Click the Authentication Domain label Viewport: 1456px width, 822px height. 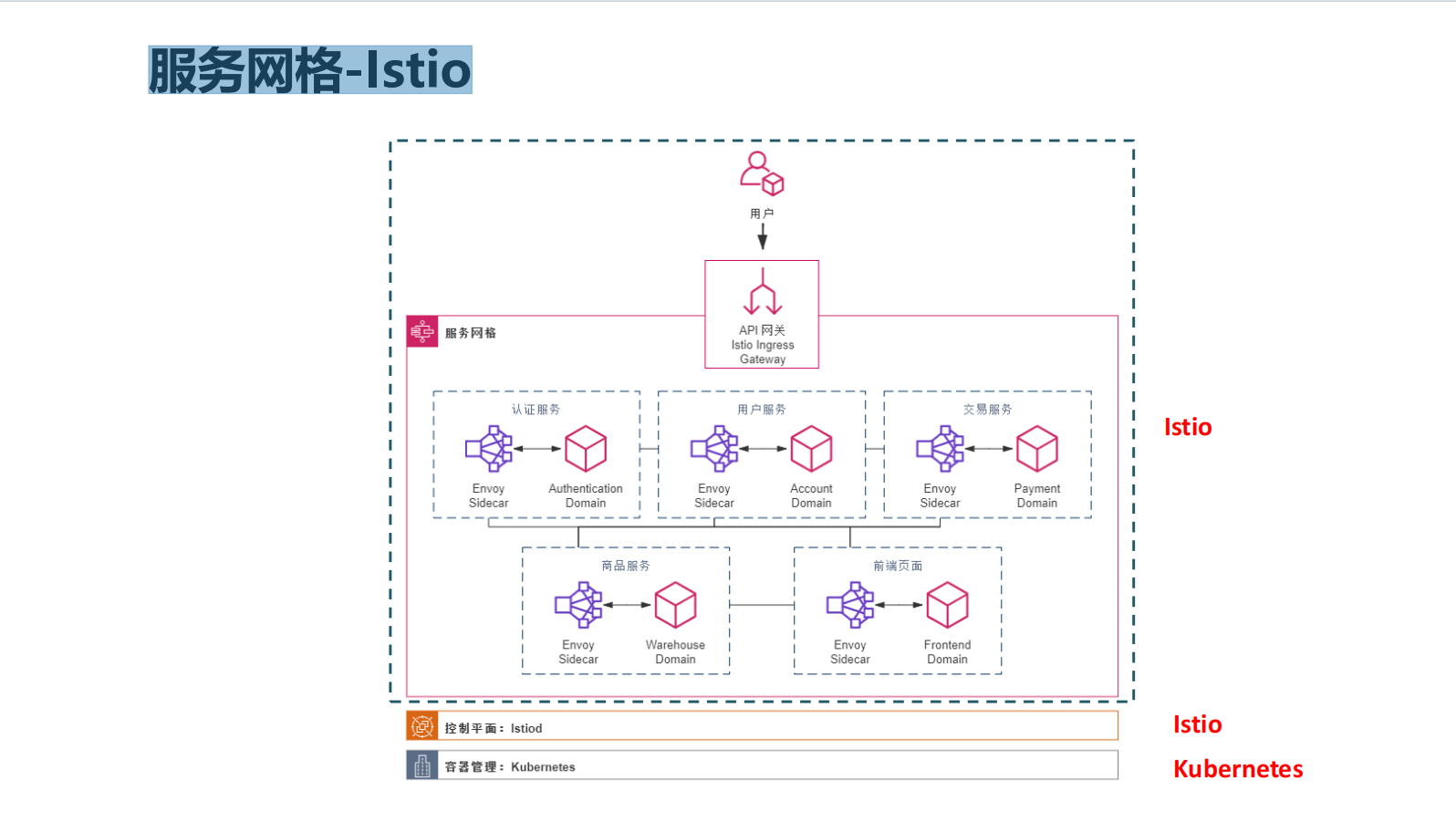click(x=586, y=495)
